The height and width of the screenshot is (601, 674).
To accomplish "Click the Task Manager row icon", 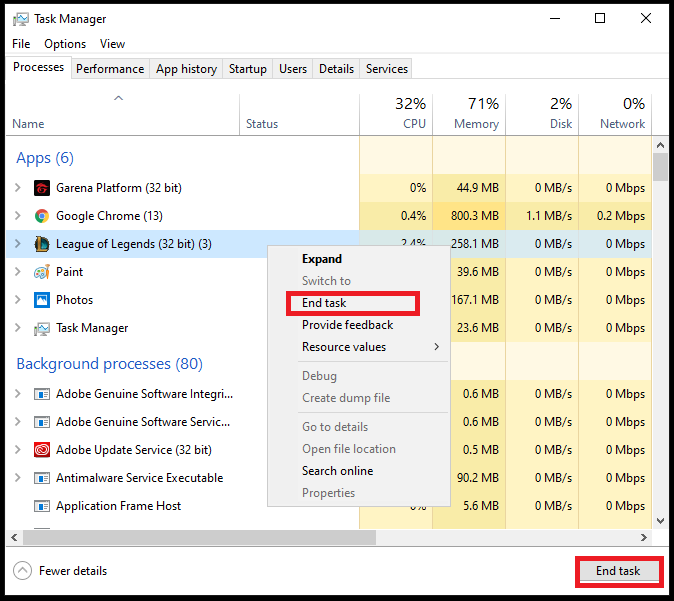I will pos(42,328).
